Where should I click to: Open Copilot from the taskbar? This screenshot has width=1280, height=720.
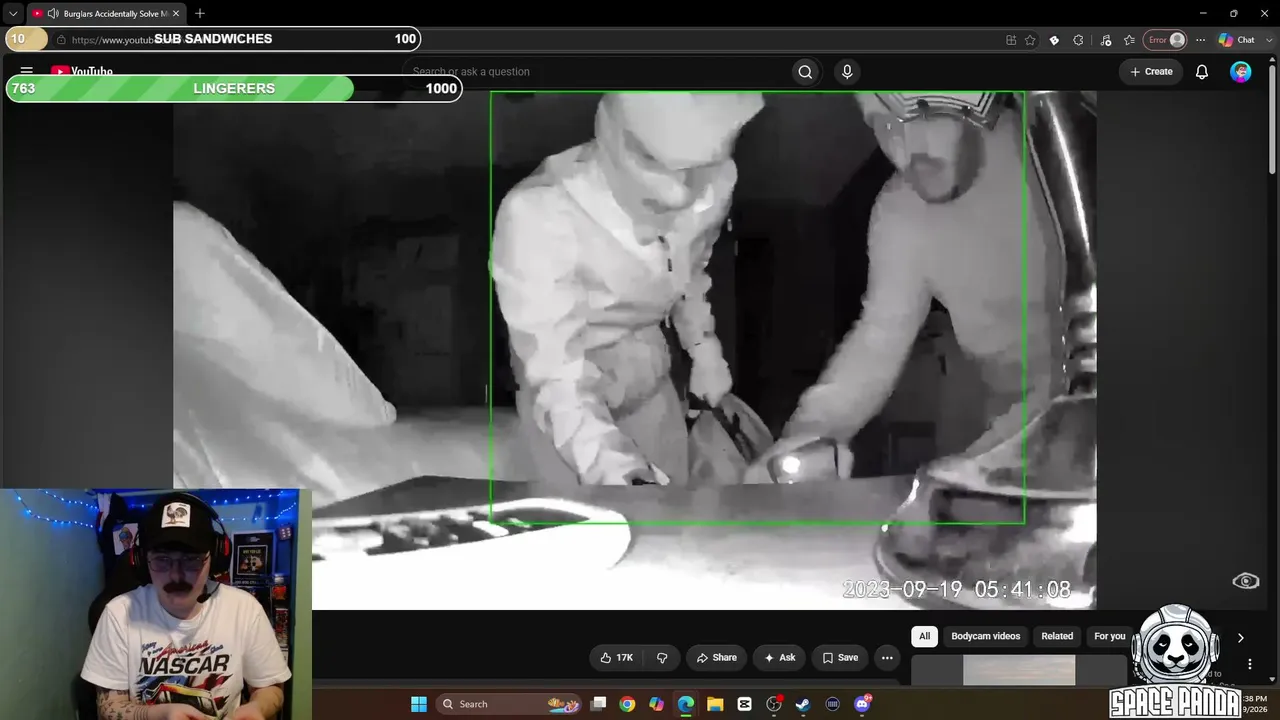[x=656, y=704]
